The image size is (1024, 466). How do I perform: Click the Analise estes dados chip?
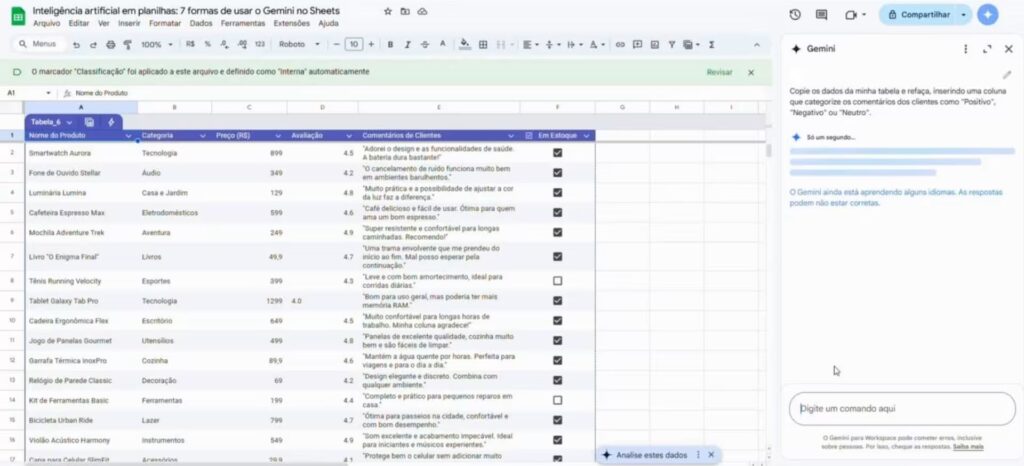point(651,455)
